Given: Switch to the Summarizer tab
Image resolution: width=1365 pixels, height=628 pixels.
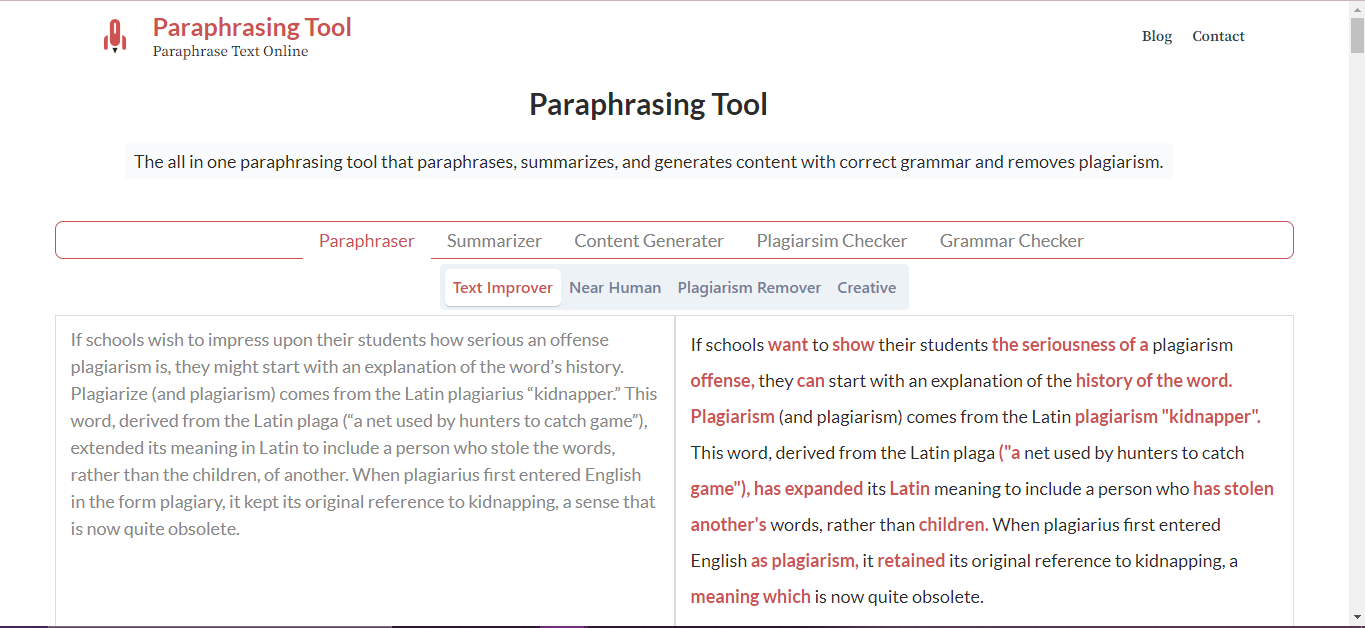Looking at the screenshot, I should 494,240.
